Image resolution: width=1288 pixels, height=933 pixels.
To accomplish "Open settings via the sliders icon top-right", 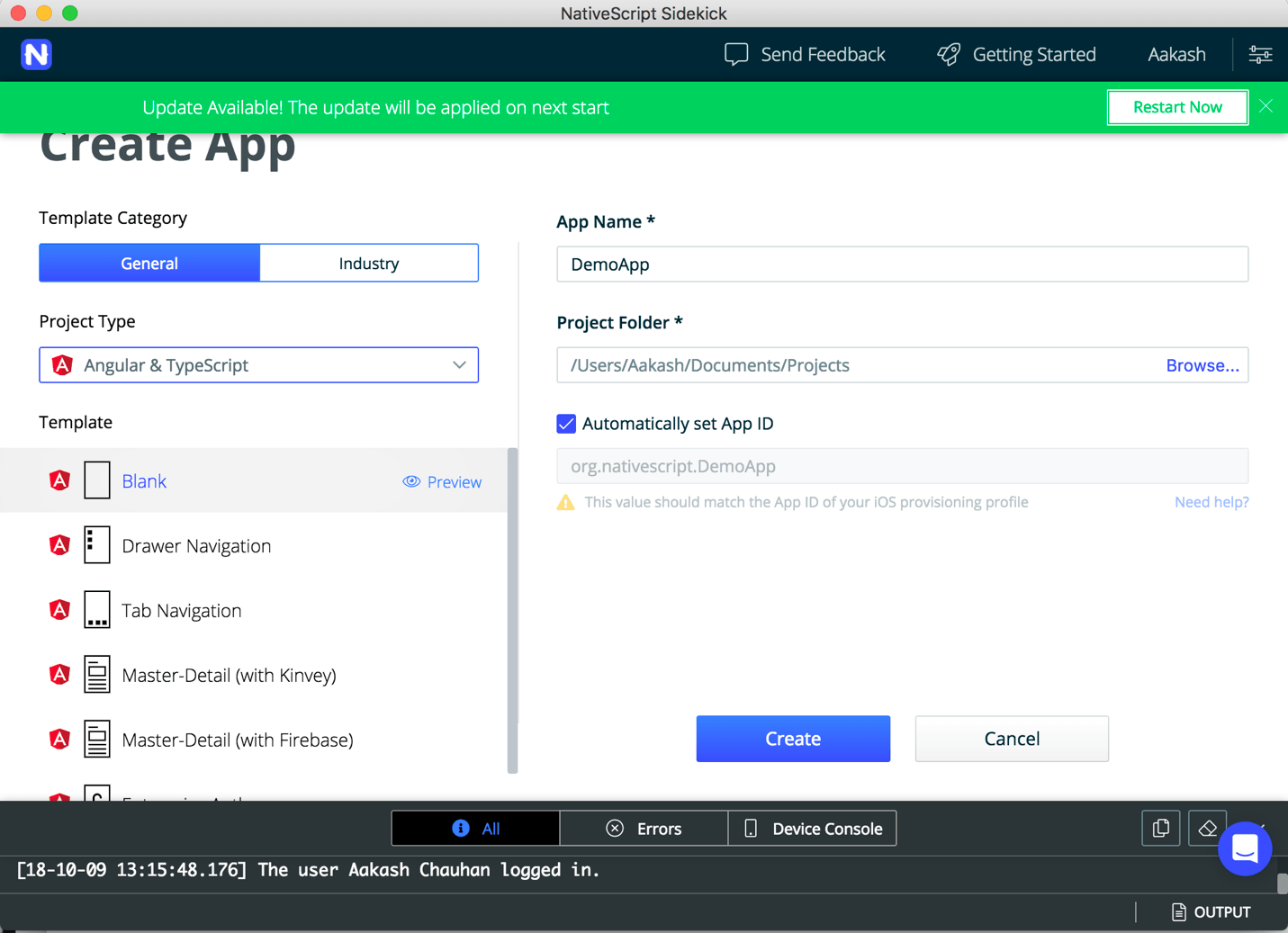I will coord(1260,54).
